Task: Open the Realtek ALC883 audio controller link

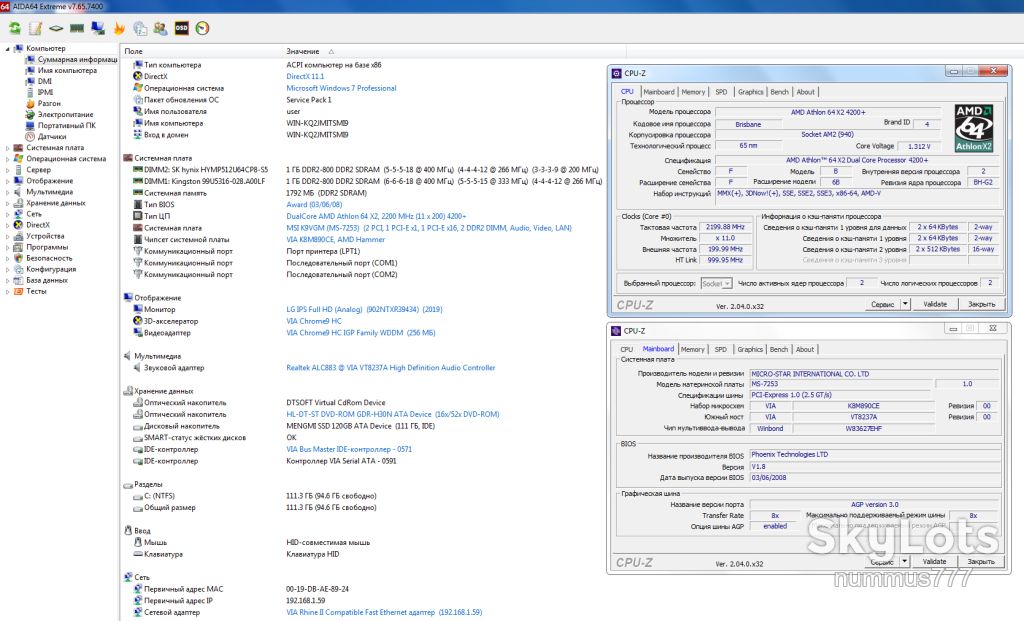Action: point(391,368)
